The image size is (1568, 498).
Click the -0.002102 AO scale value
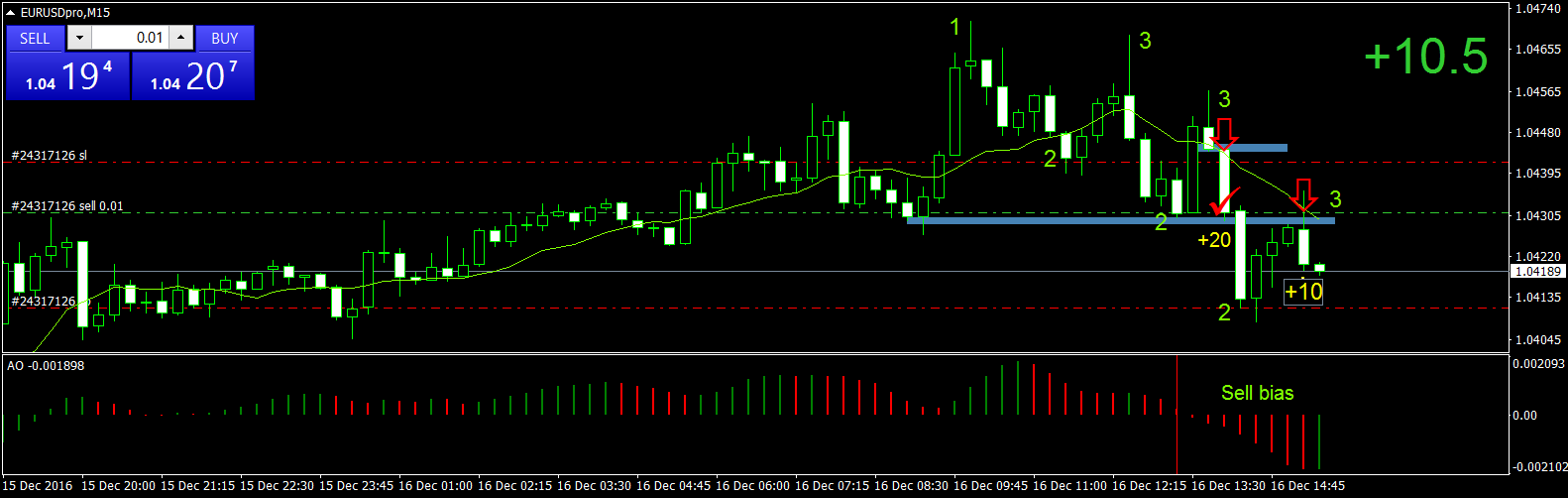pos(1538,466)
